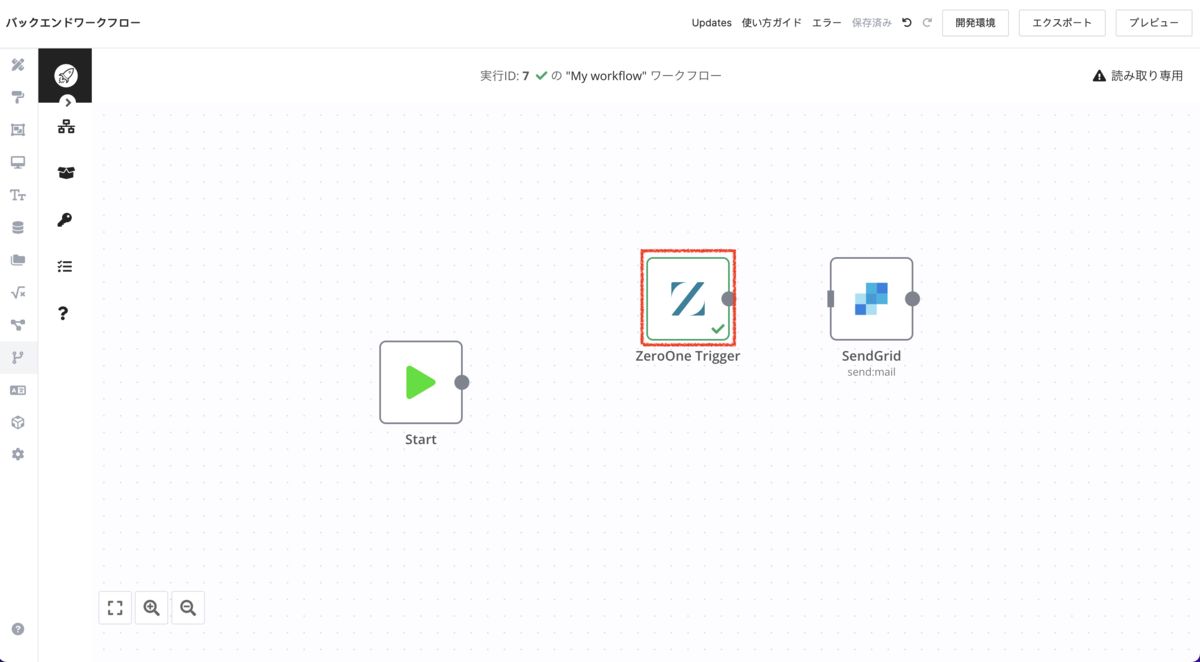Click the 開発環境 button
This screenshot has height=662, width=1200.
(975, 23)
